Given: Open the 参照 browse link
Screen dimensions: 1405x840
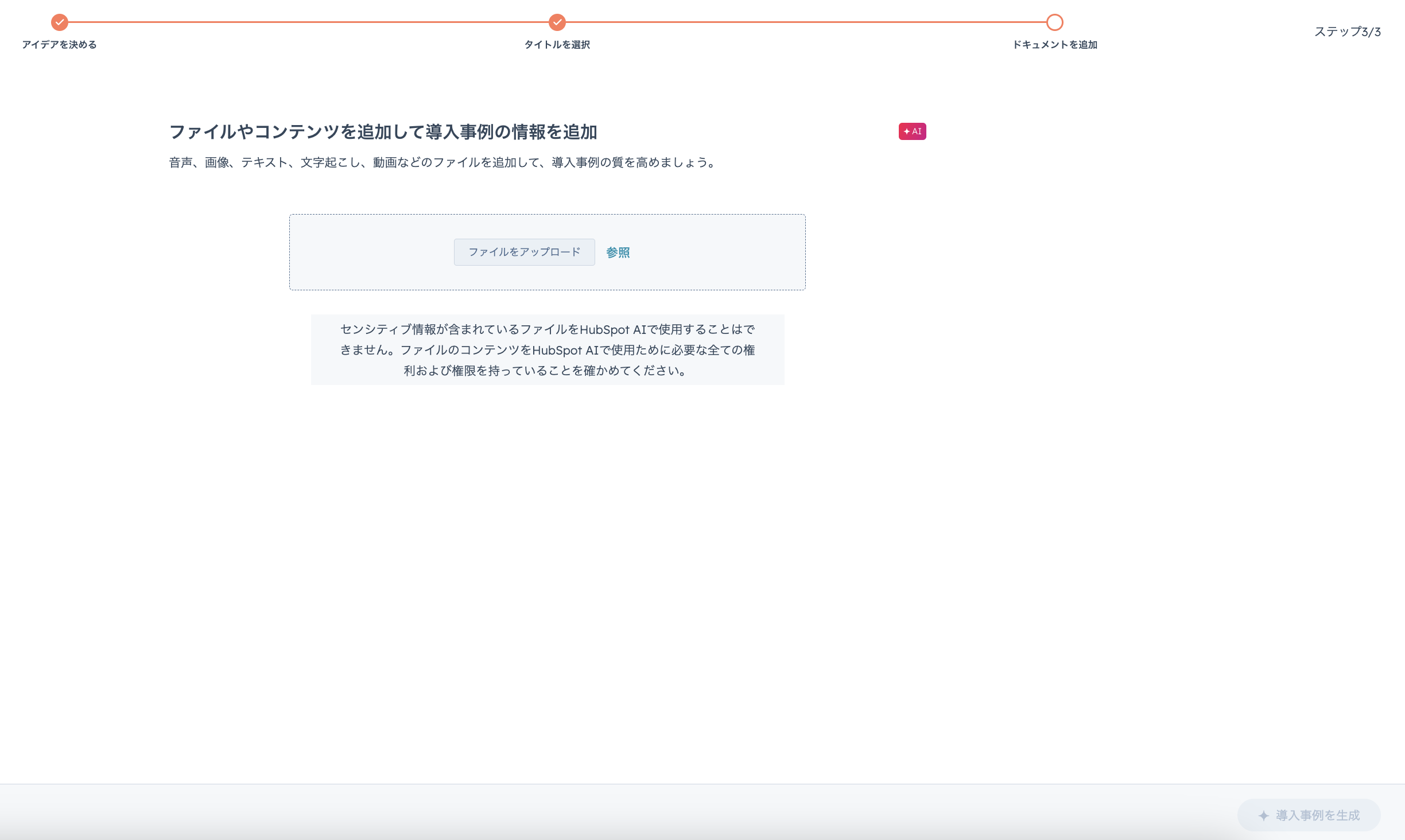Looking at the screenshot, I should (618, 252).
